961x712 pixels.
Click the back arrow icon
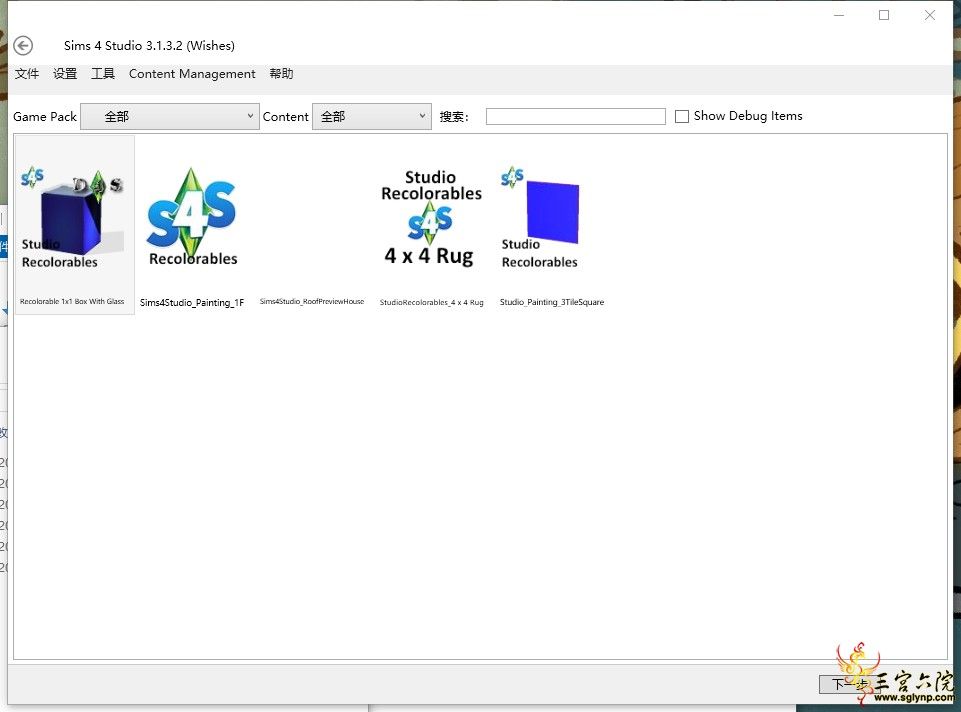tap(23, 45)
